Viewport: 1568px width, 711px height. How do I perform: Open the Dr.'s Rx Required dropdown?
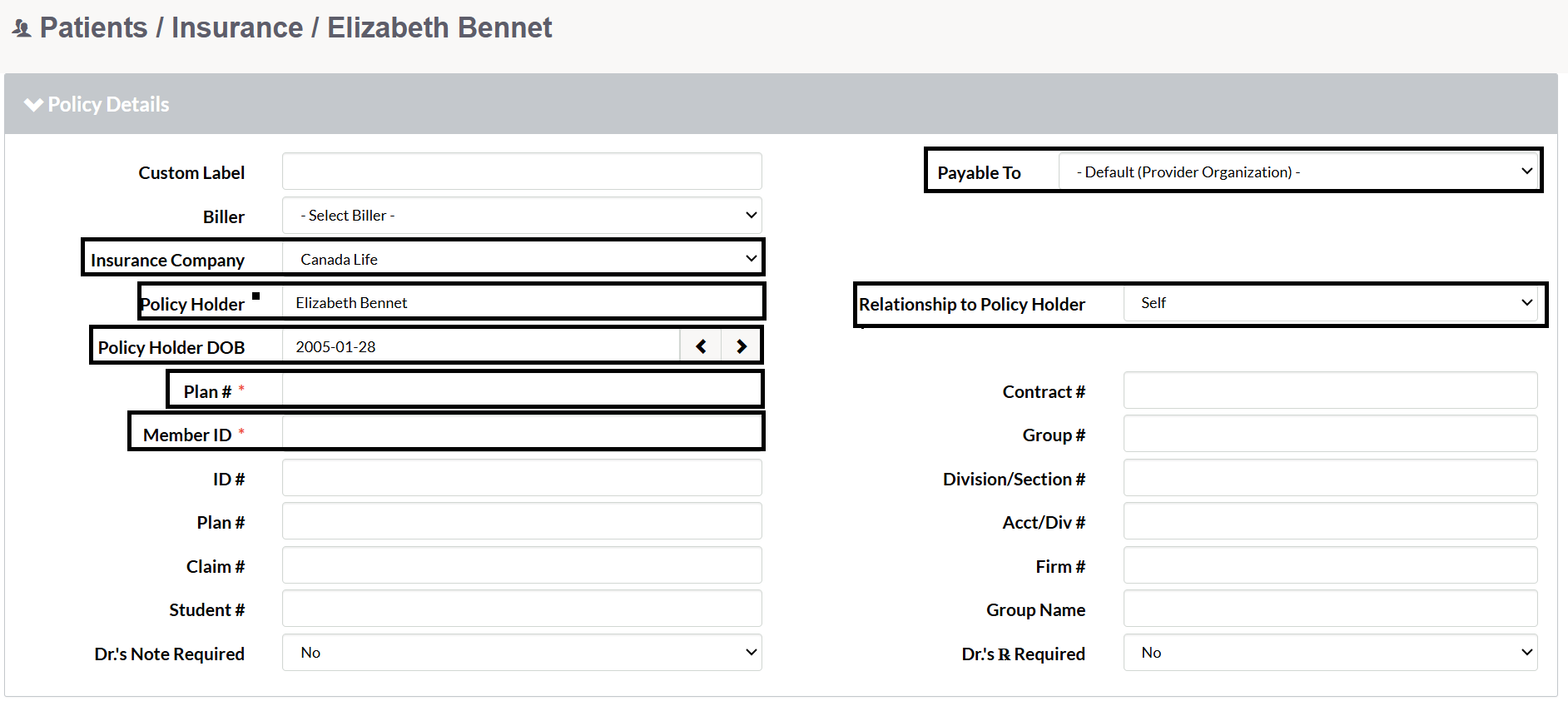(1330, 653)
